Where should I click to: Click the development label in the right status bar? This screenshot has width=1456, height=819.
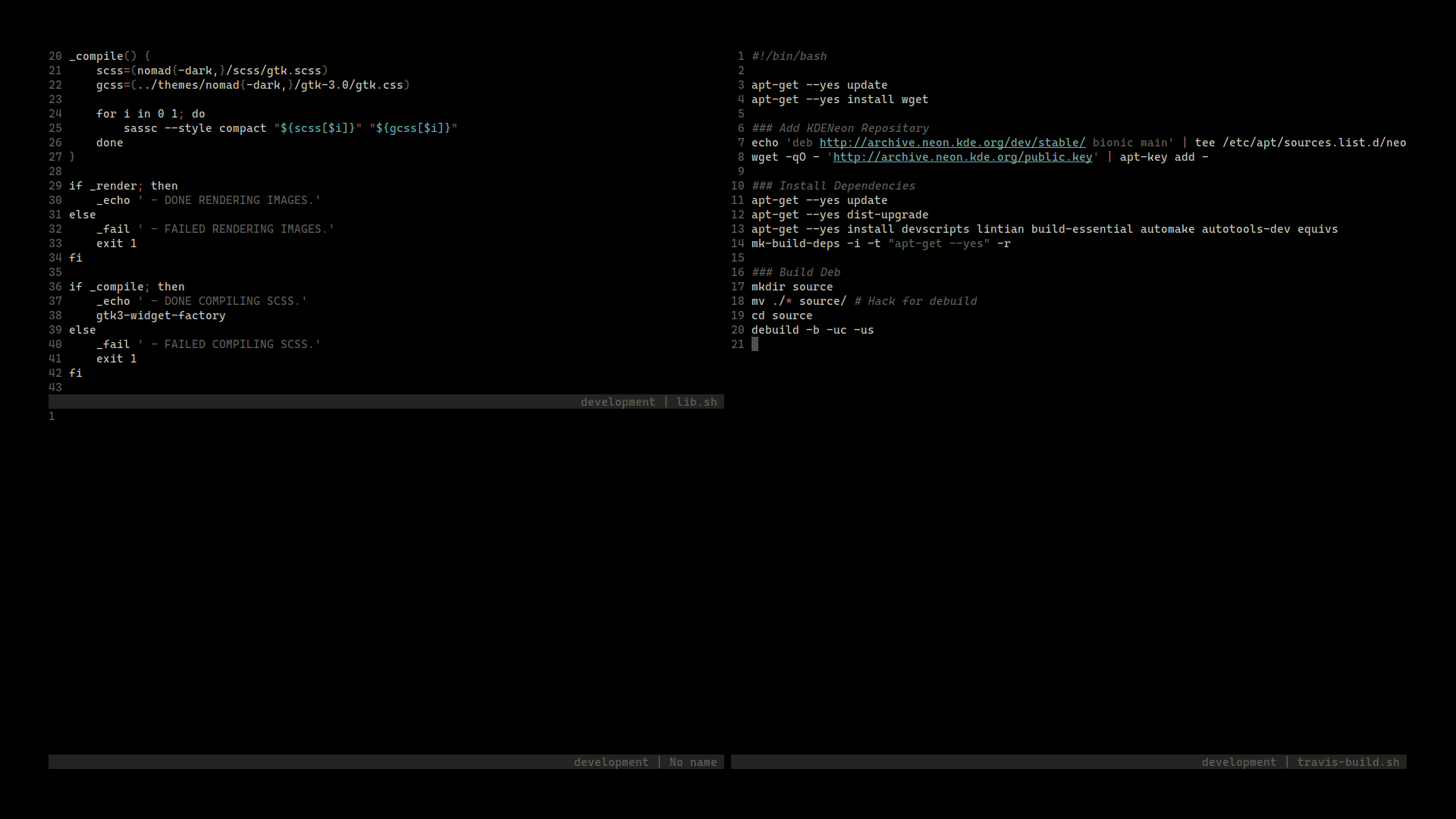[1239, 762]
